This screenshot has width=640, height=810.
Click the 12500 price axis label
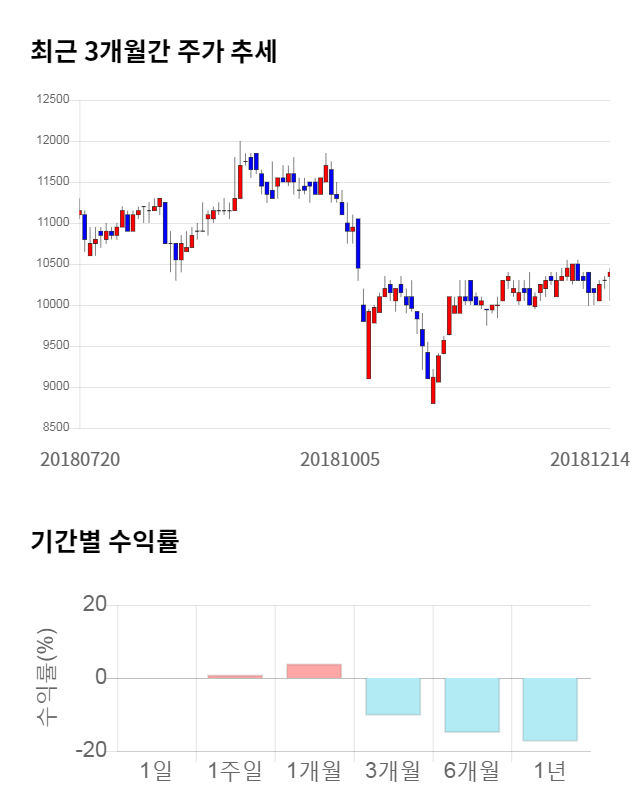52,100
